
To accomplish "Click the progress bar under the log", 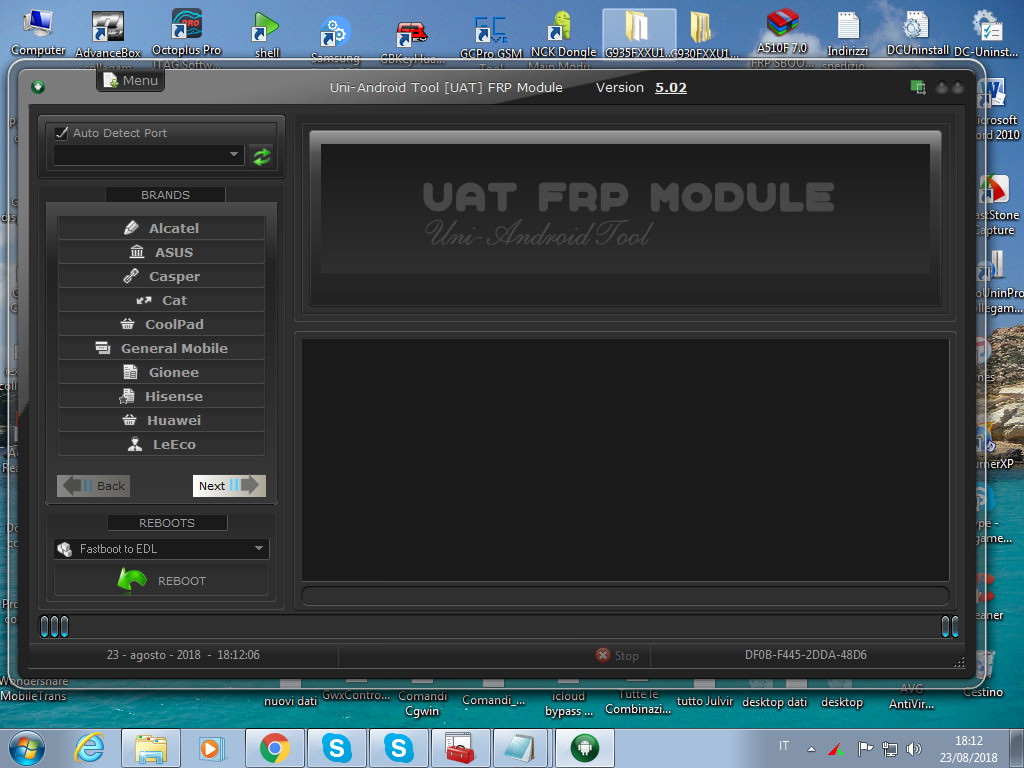I will tap(625, 596).
